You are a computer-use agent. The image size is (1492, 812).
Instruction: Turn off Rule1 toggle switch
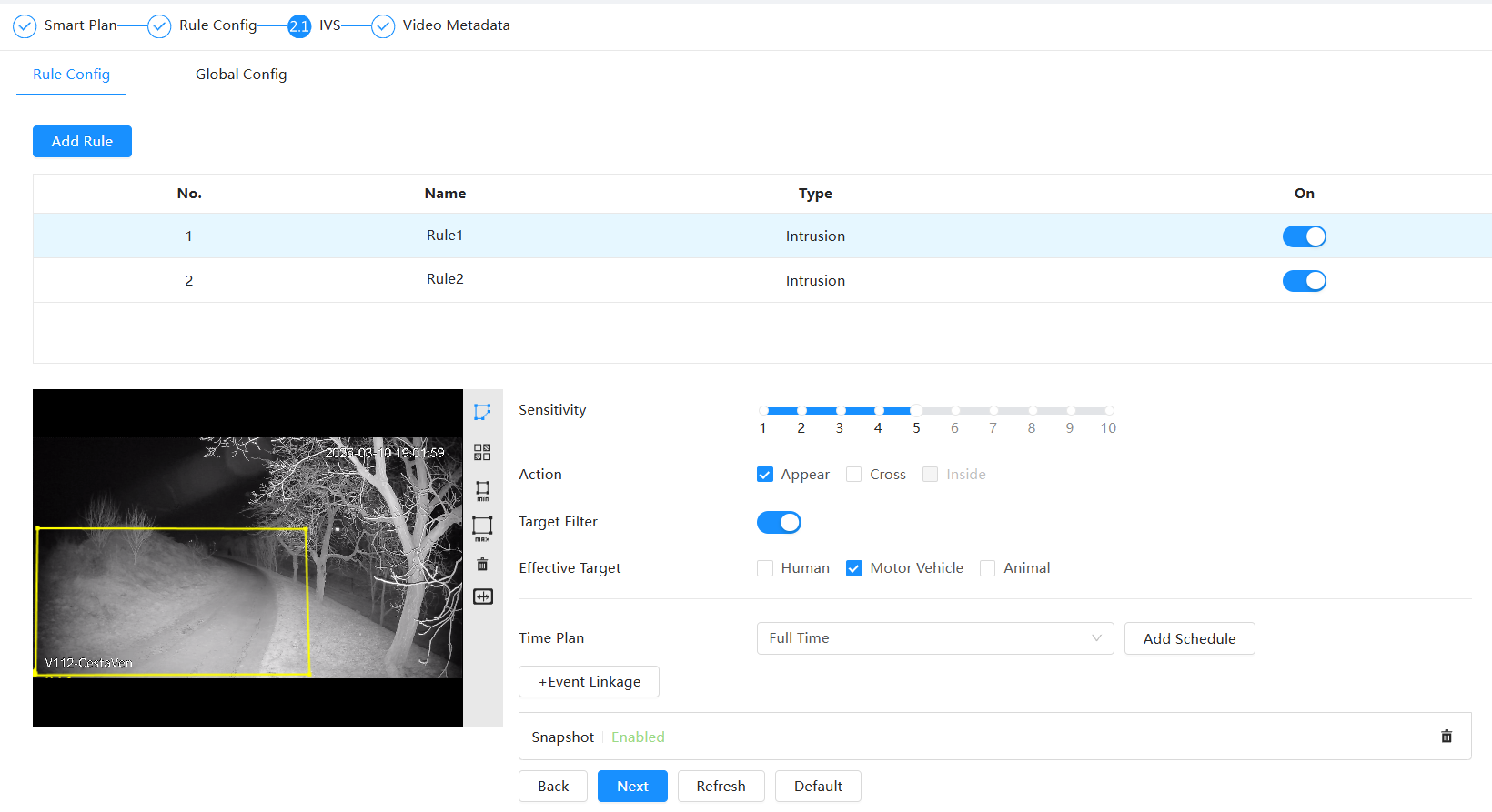tap(1304, 236)
